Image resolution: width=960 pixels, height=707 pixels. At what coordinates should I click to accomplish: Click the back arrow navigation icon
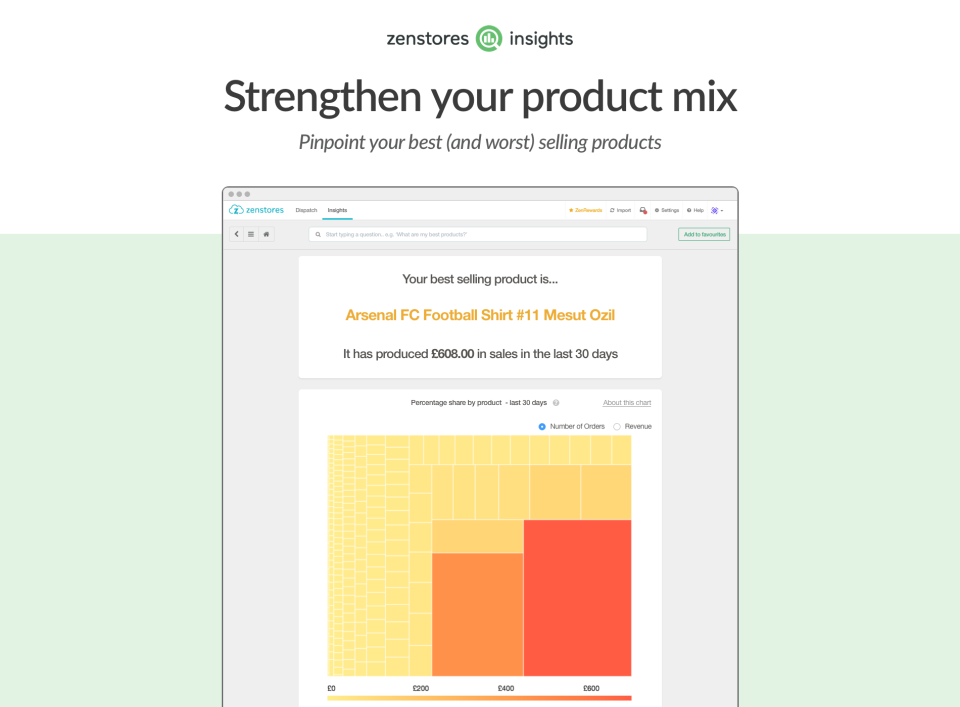click(237, 234)
